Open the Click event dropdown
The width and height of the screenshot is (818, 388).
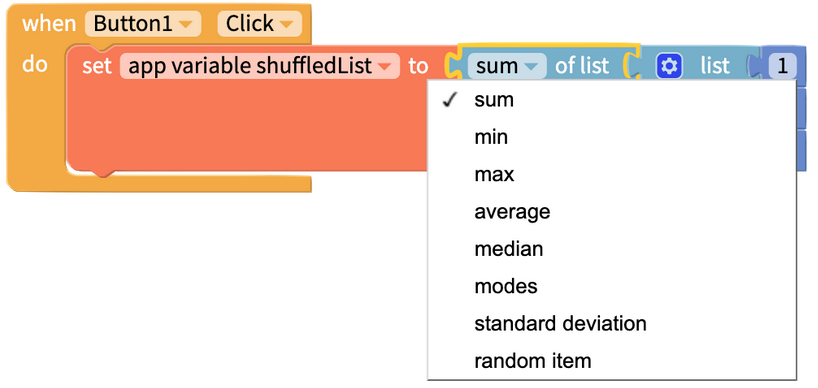pos(259,24)
